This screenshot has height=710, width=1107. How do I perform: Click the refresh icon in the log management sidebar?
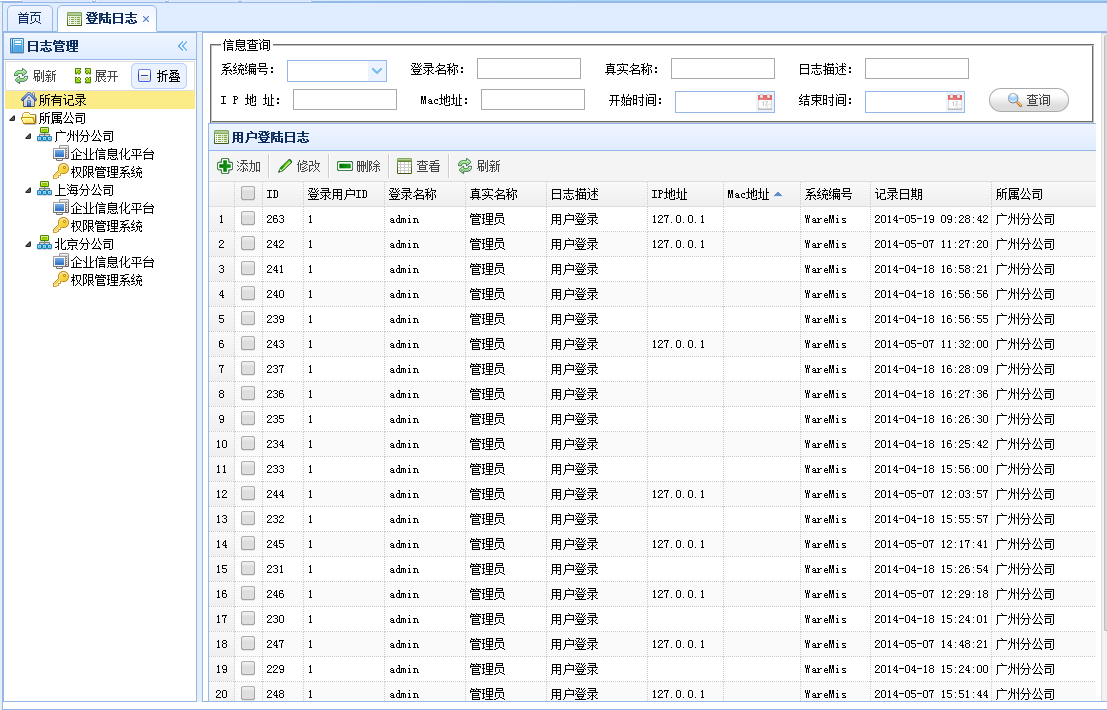[21, 76]
